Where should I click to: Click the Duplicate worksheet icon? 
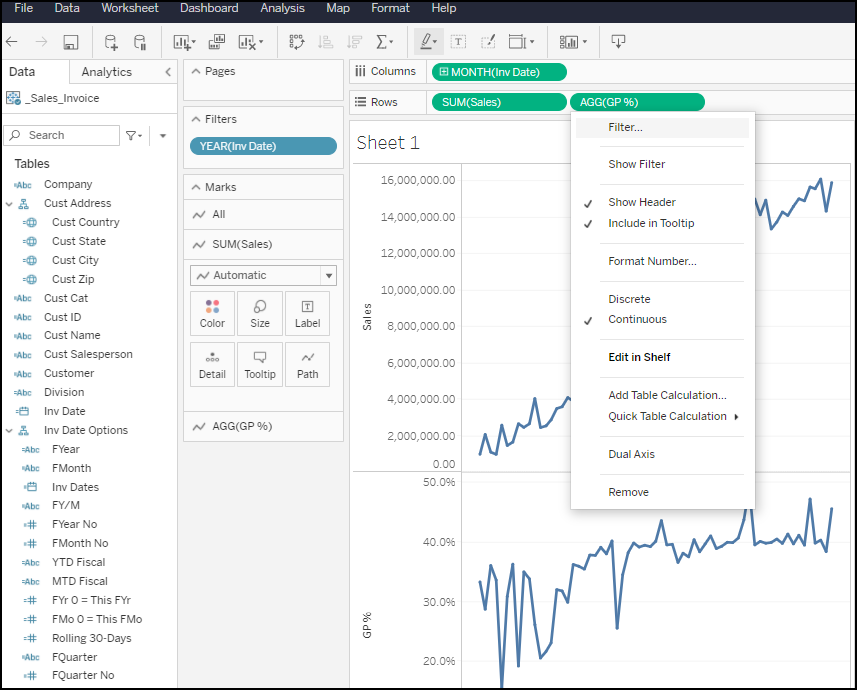coord(217,42)
